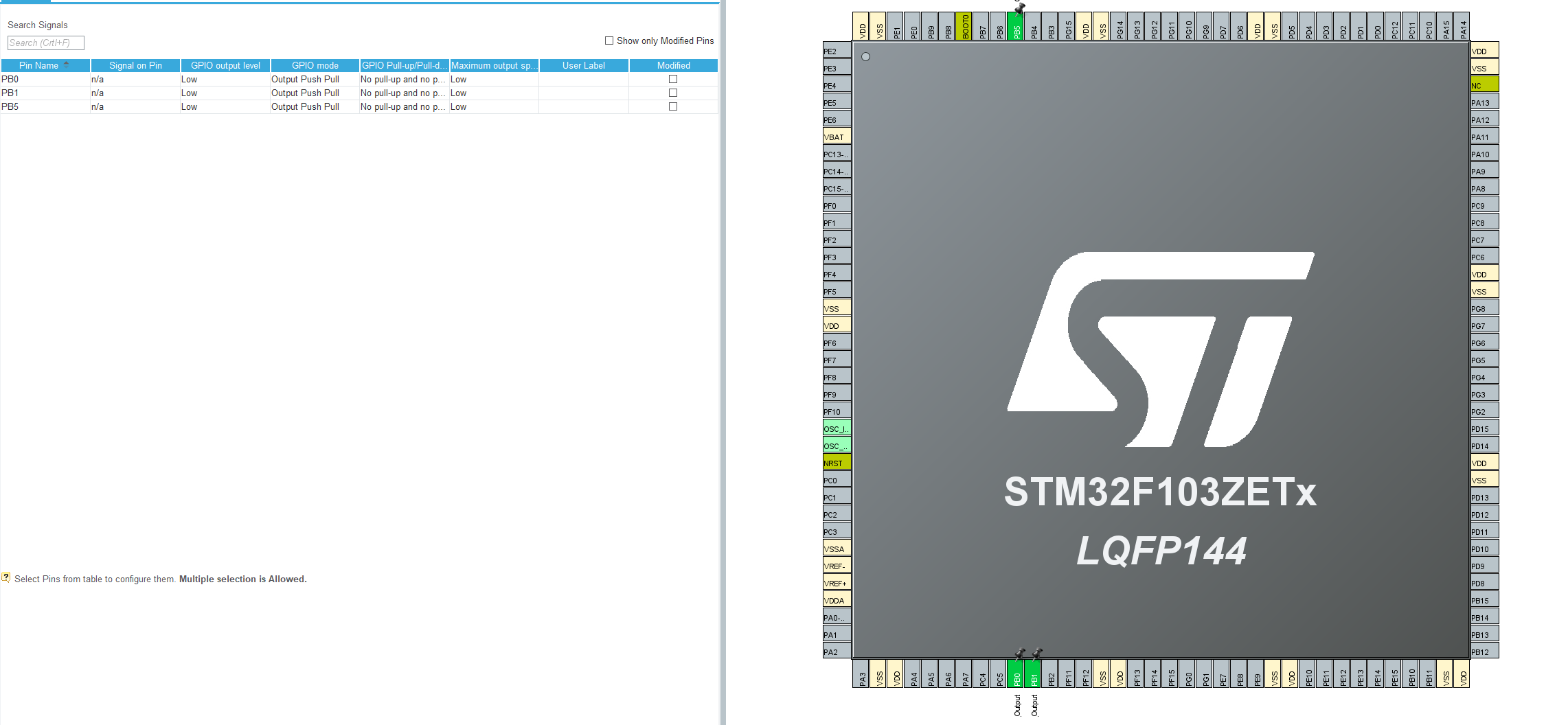The height and width of the screenshot is (725, 1568).
Task: Click the PA10 pin on the chip
Action: coord(1484,153)
